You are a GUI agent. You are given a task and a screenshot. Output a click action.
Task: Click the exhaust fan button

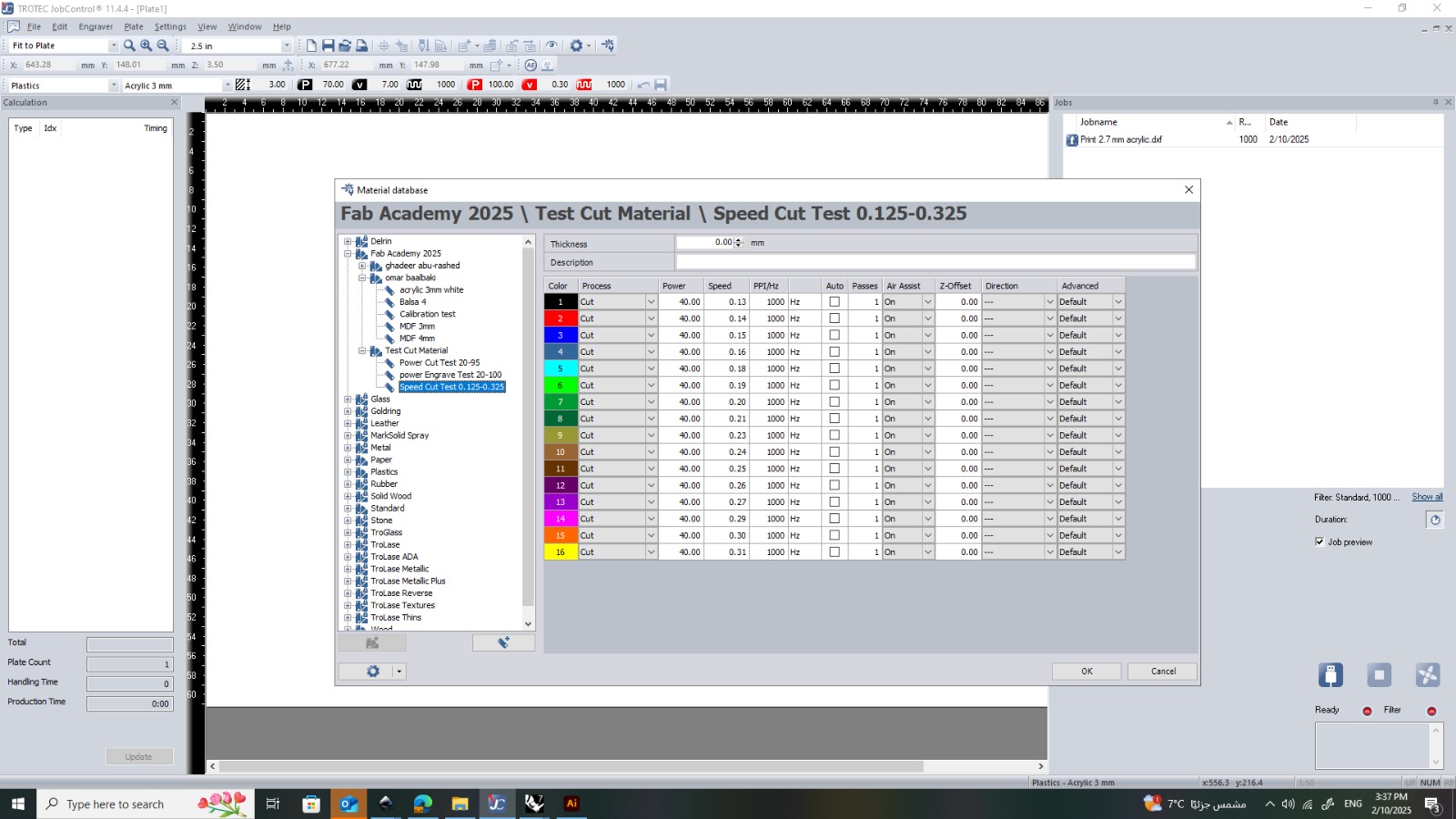pos(1428,675)
